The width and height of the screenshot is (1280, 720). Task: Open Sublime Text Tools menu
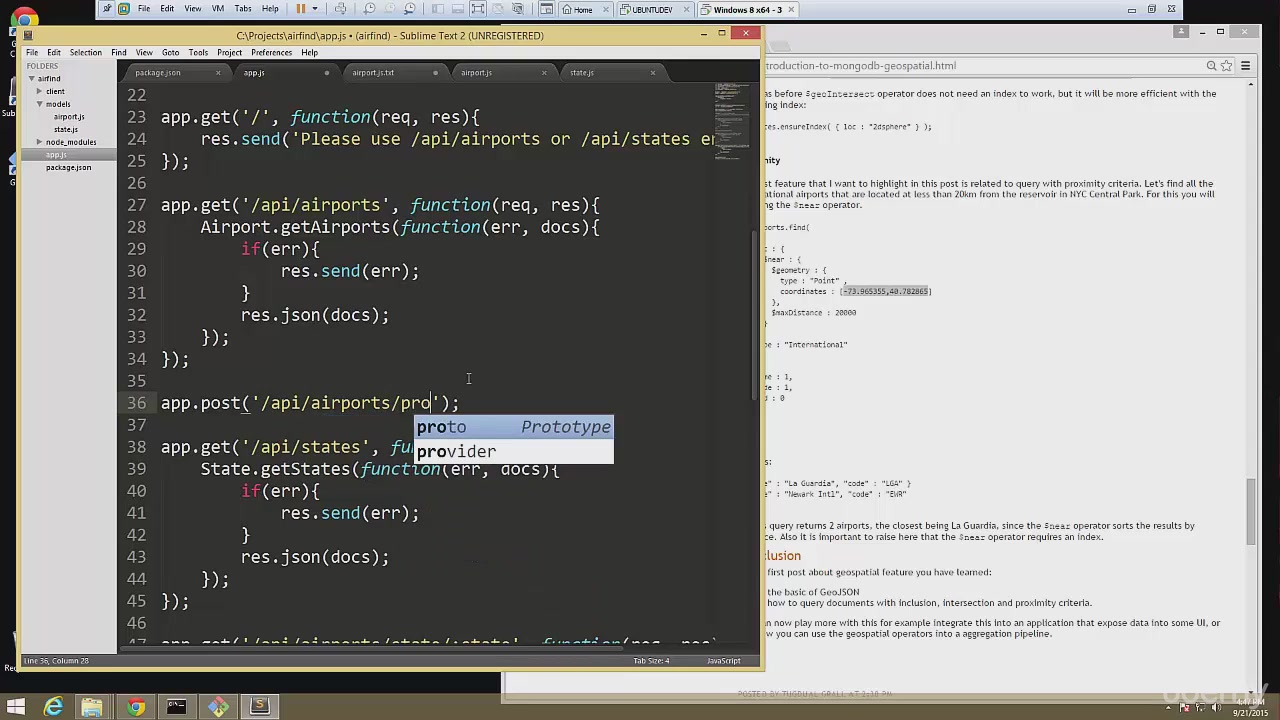(198, 53)
